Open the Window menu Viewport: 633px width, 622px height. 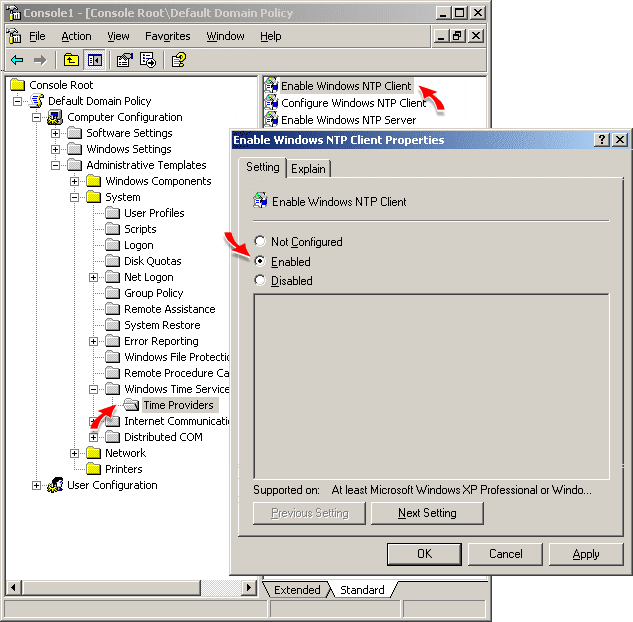pos(225,36)
